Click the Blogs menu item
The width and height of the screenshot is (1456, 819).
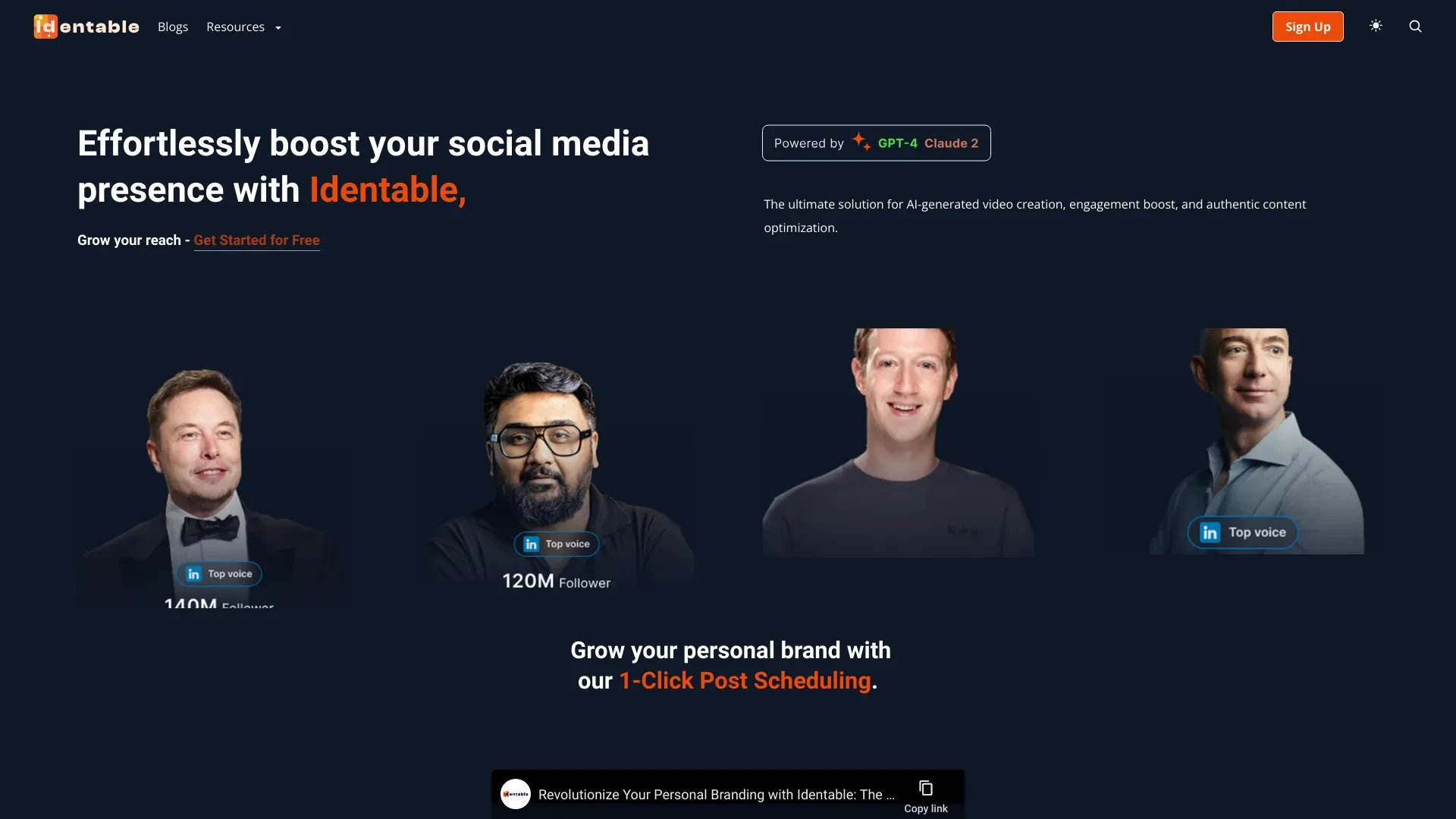pos(173,26)
